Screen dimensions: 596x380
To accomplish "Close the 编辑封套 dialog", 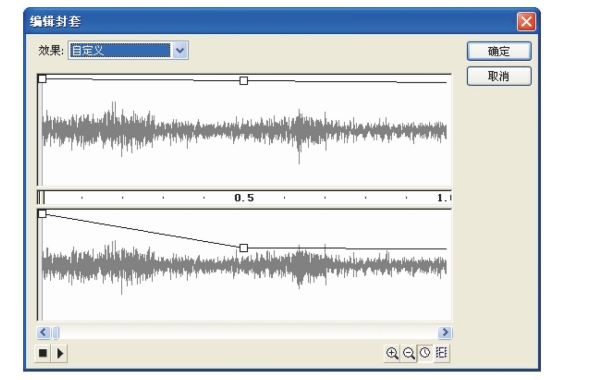I will pos(526,21).
